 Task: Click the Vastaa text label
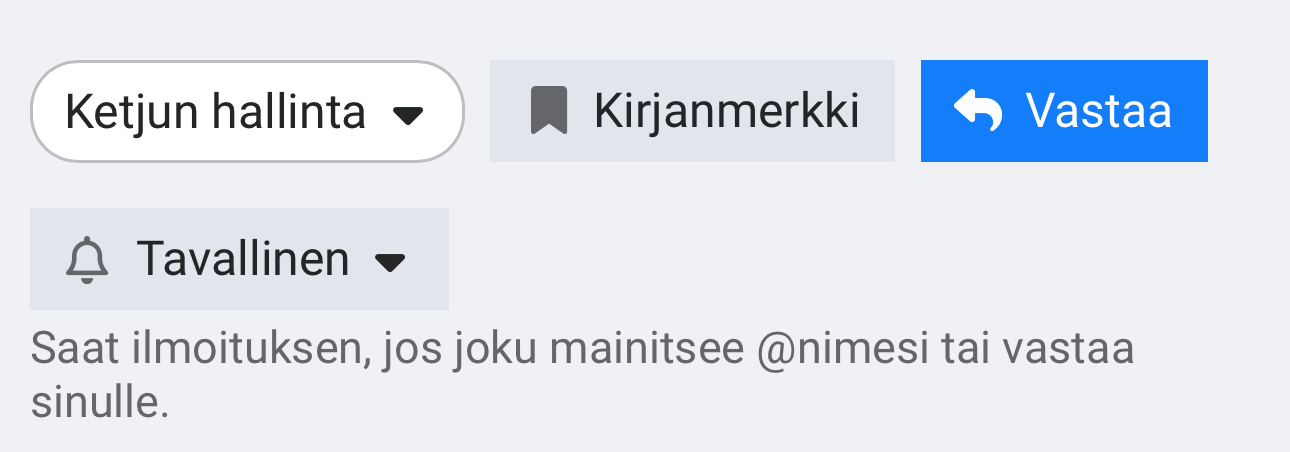tap(1098, 111)
